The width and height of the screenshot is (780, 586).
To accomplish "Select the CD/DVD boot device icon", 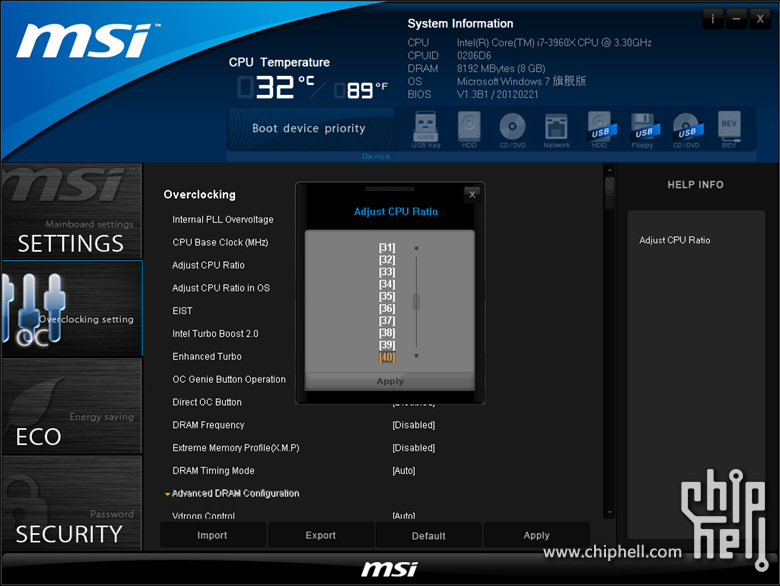I will (512, 129).
